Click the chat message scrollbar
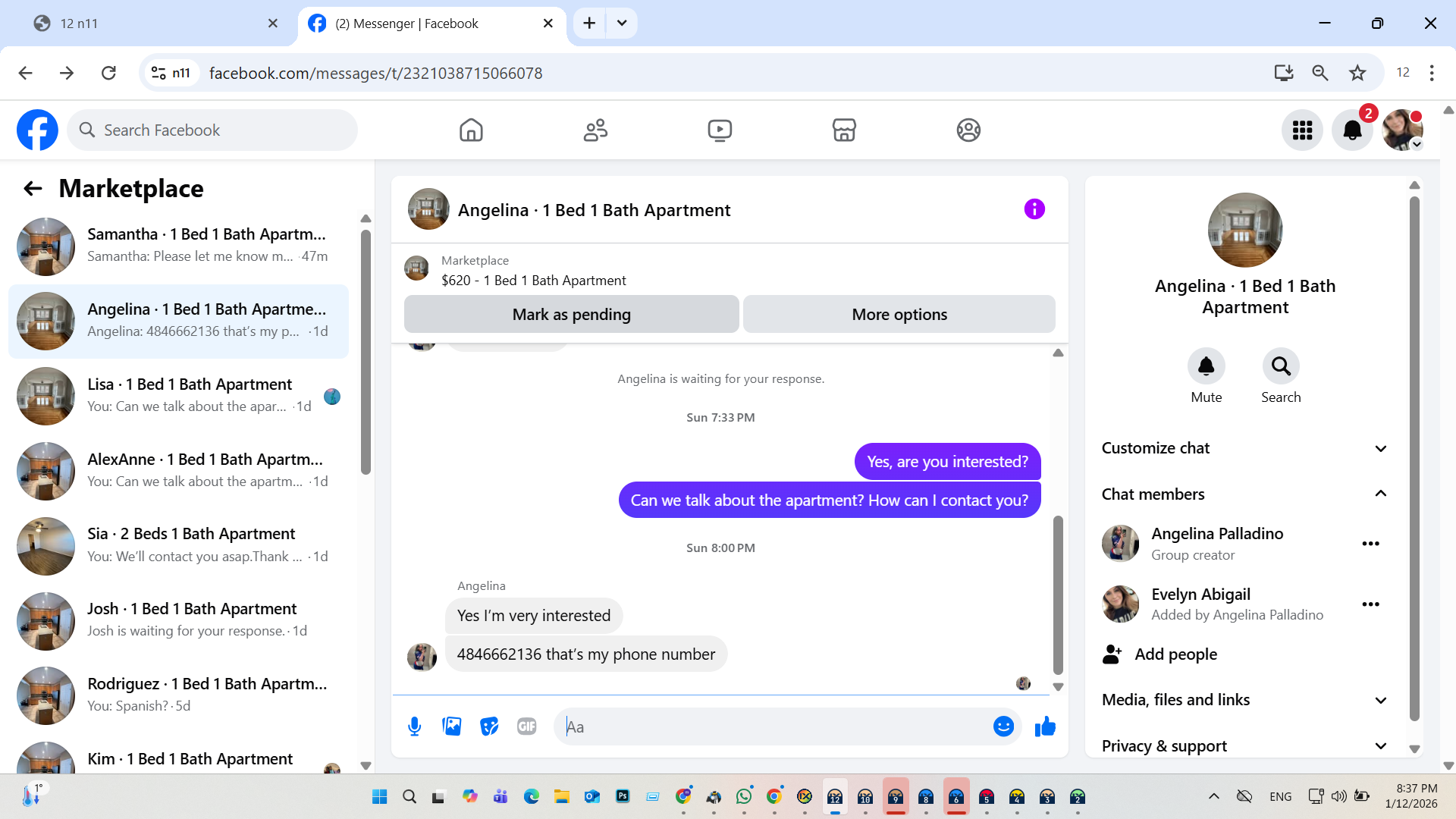The height and width of the screenshot is (819, 1456). click(1058, 595)
